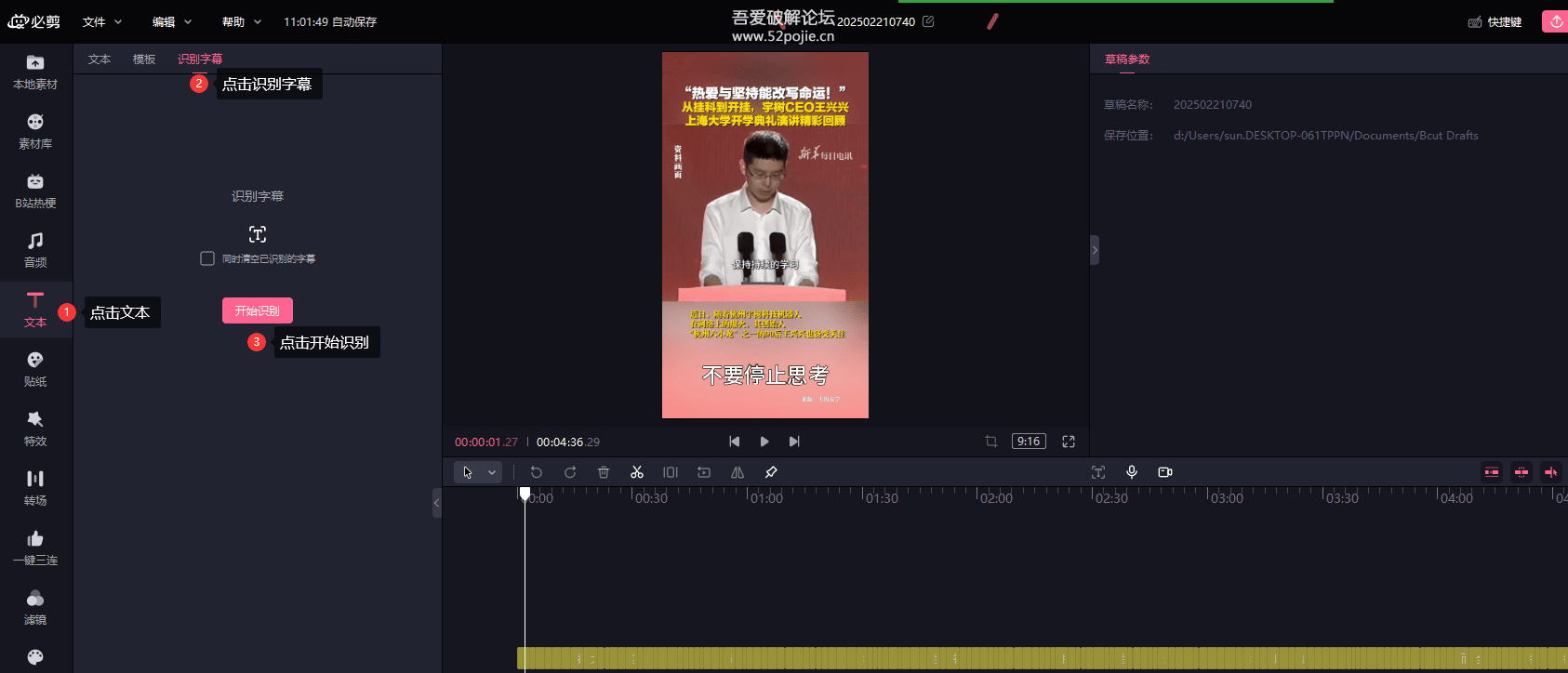
Task: Switch to the 模板 tab
Action: (144, 59)
